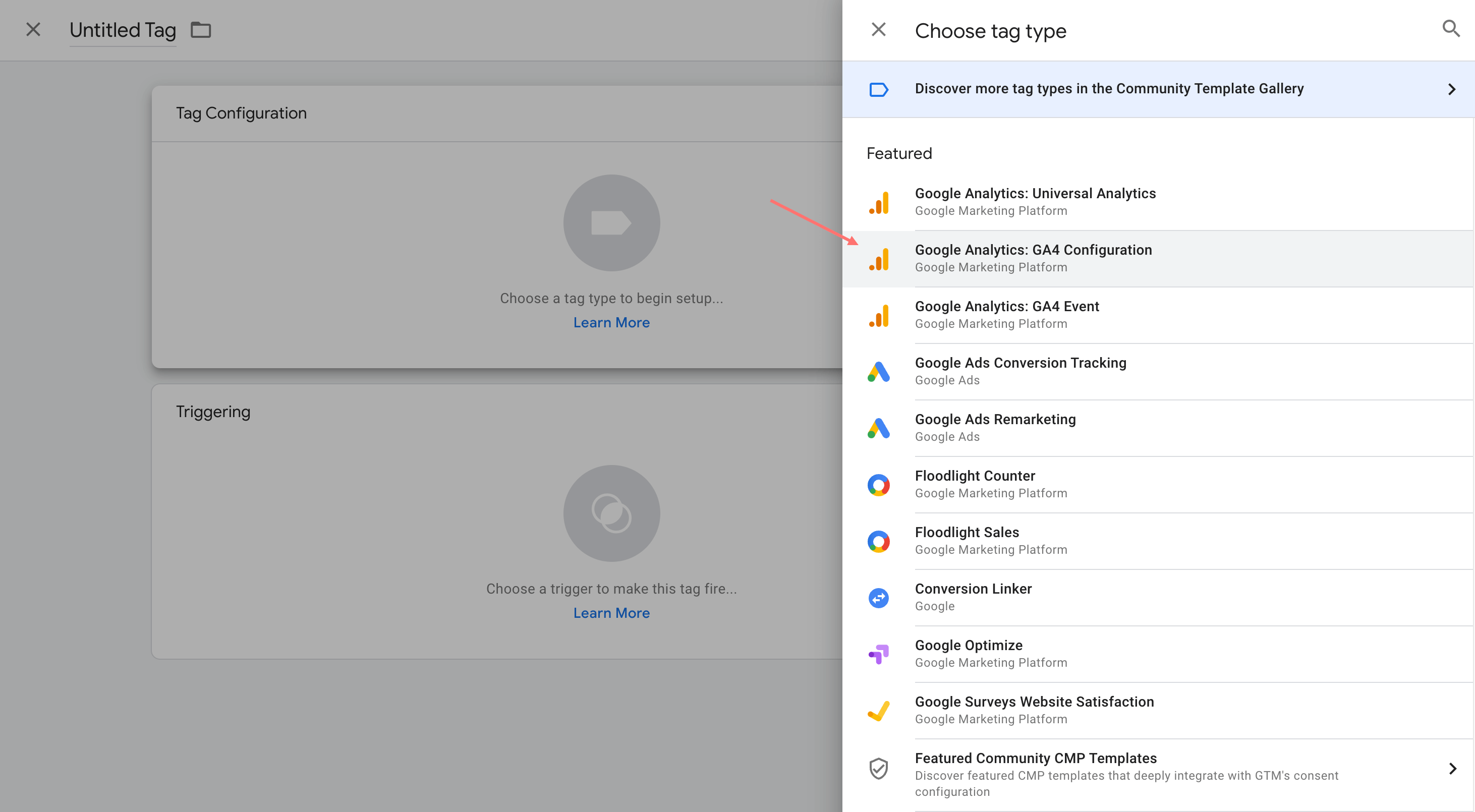Click Universal Analytics bar chart icon
The image size is (1475, 812).
tap(879, 202)
